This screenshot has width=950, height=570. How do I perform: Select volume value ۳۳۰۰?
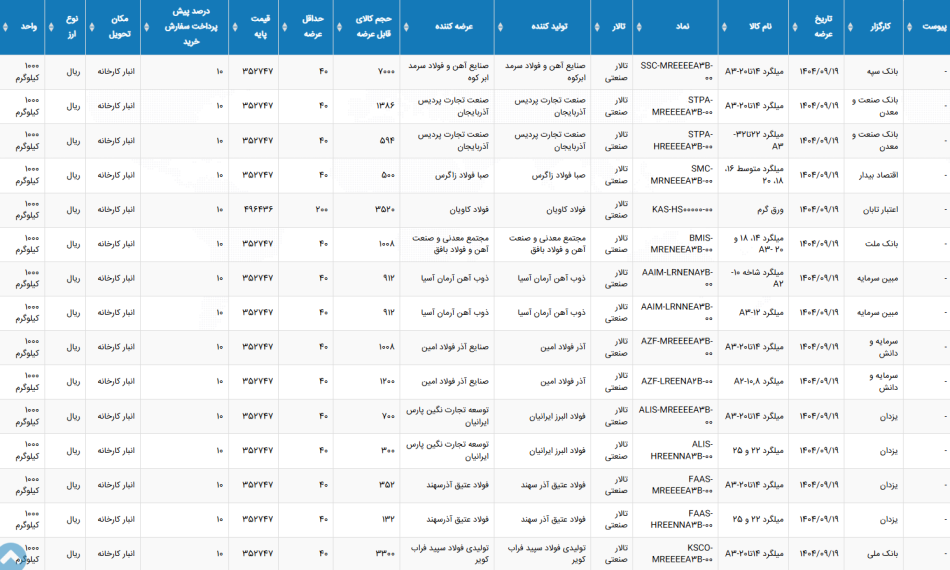coord(386,554)
